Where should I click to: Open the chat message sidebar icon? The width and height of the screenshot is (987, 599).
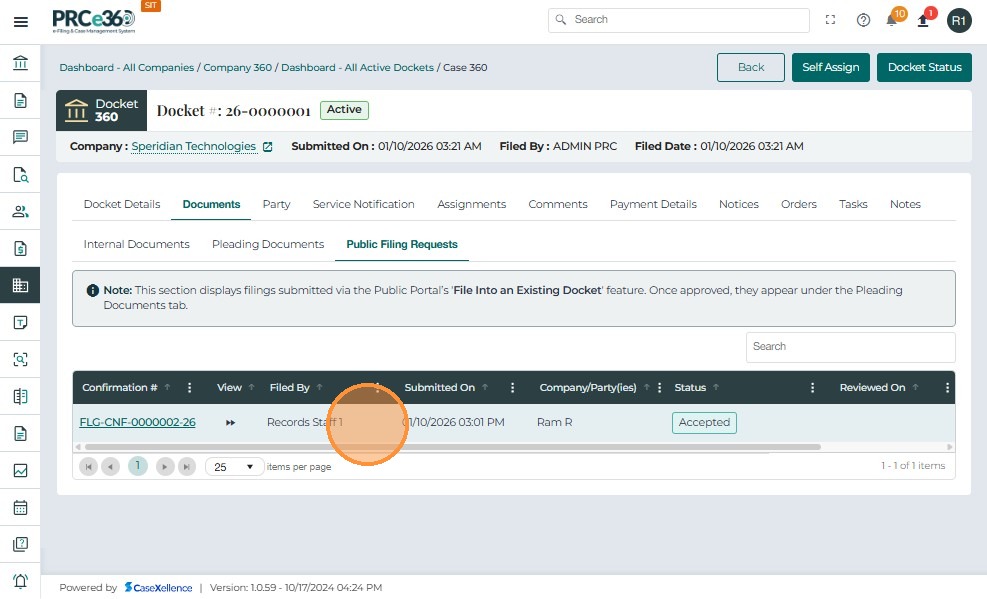(20, 137)
